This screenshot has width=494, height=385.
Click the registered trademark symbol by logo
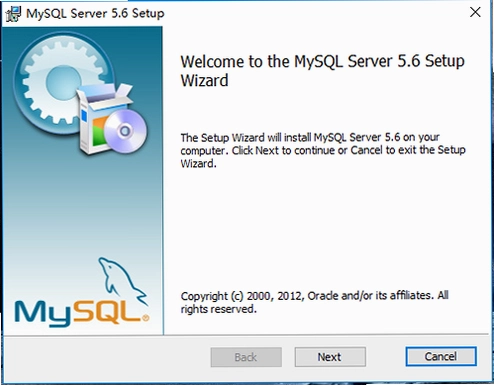[146, 318]
